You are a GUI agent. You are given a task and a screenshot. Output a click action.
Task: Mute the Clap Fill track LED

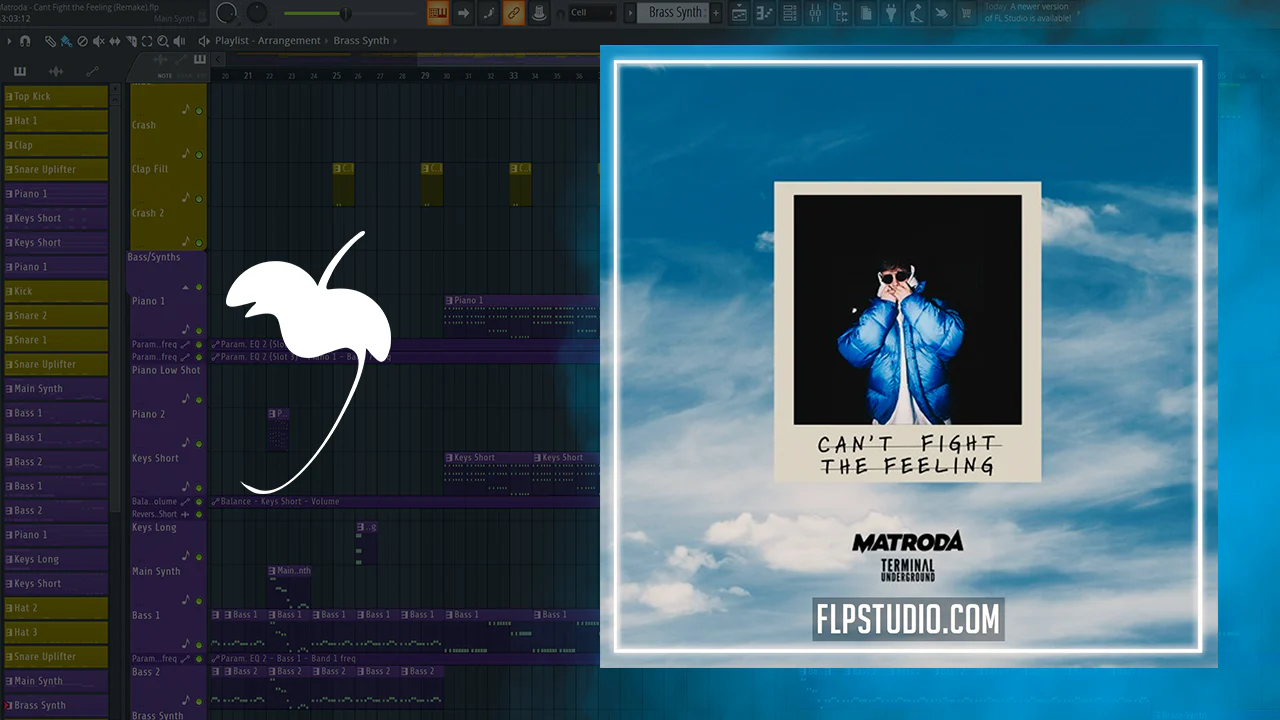(x=199, y=199)
